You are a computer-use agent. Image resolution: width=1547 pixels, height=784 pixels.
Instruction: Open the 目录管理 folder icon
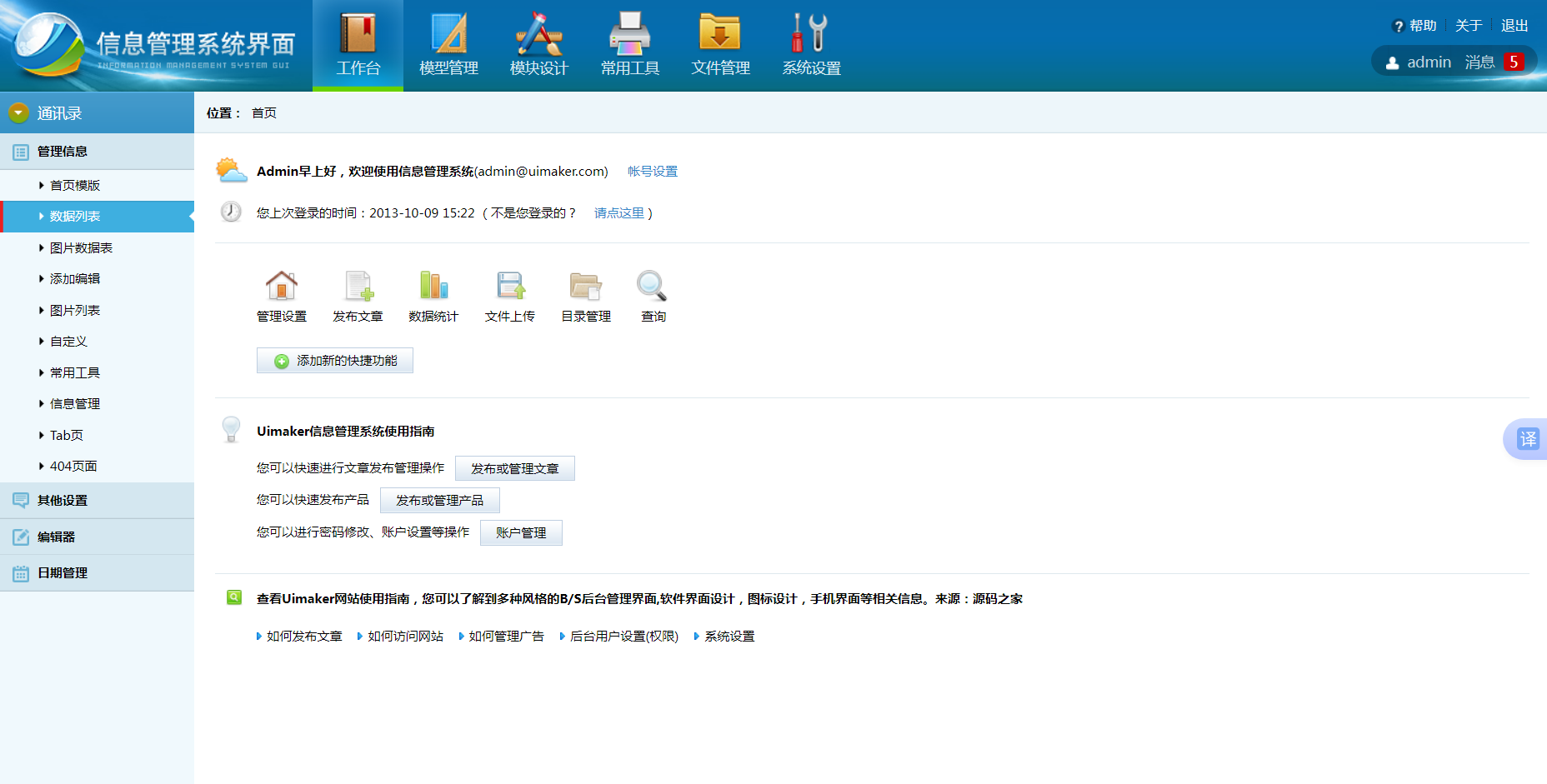click(x=586, y=286)
